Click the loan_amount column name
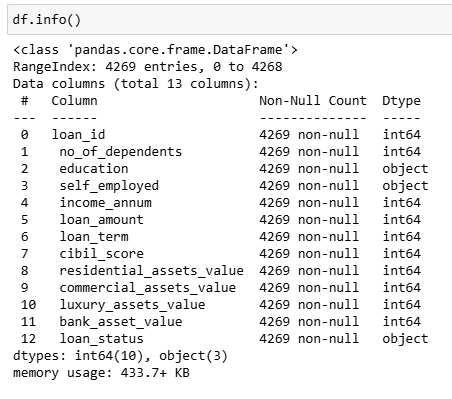 [101, 220]
